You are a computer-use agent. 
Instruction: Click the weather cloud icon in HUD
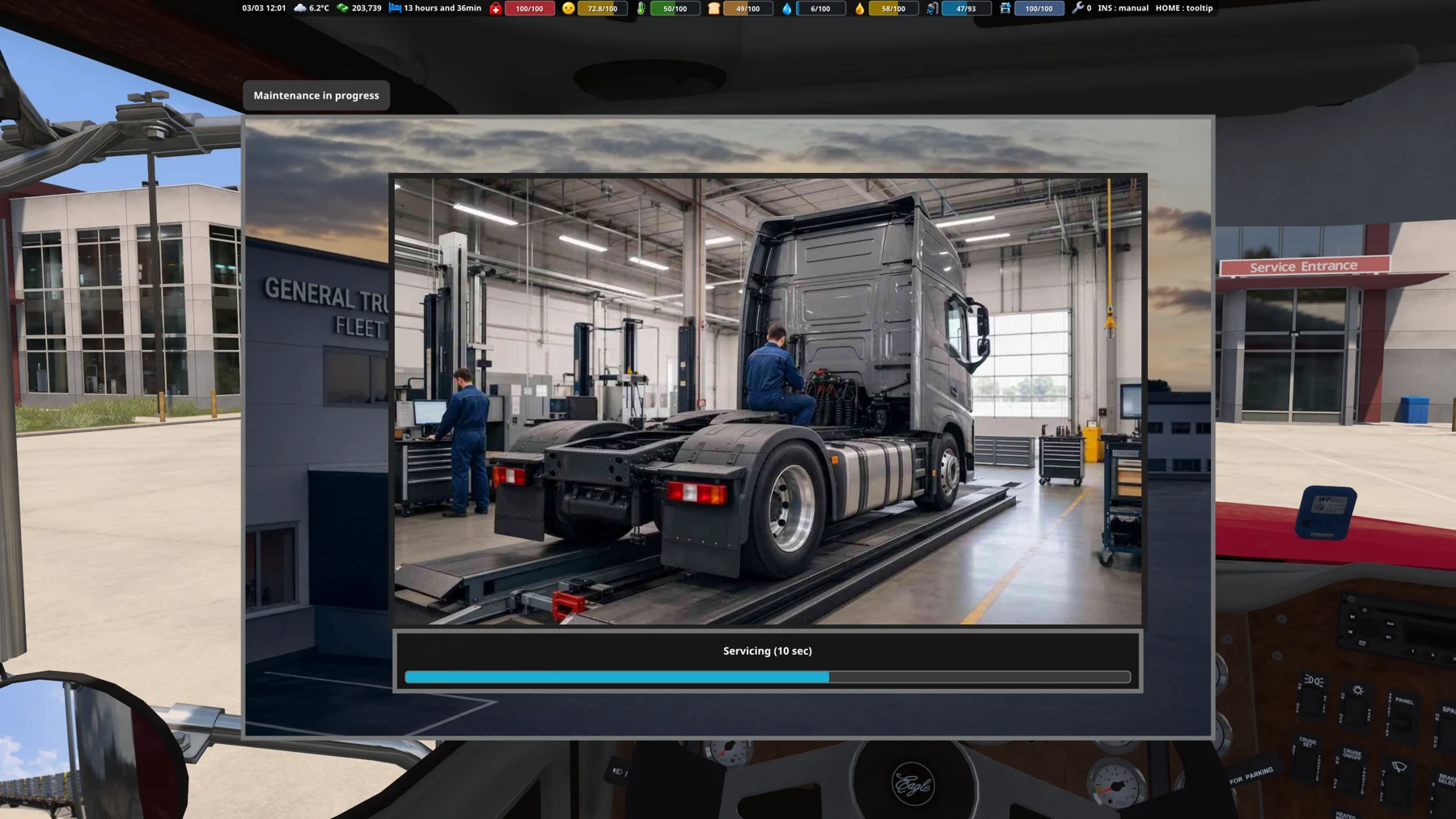(x=300, y=8)
